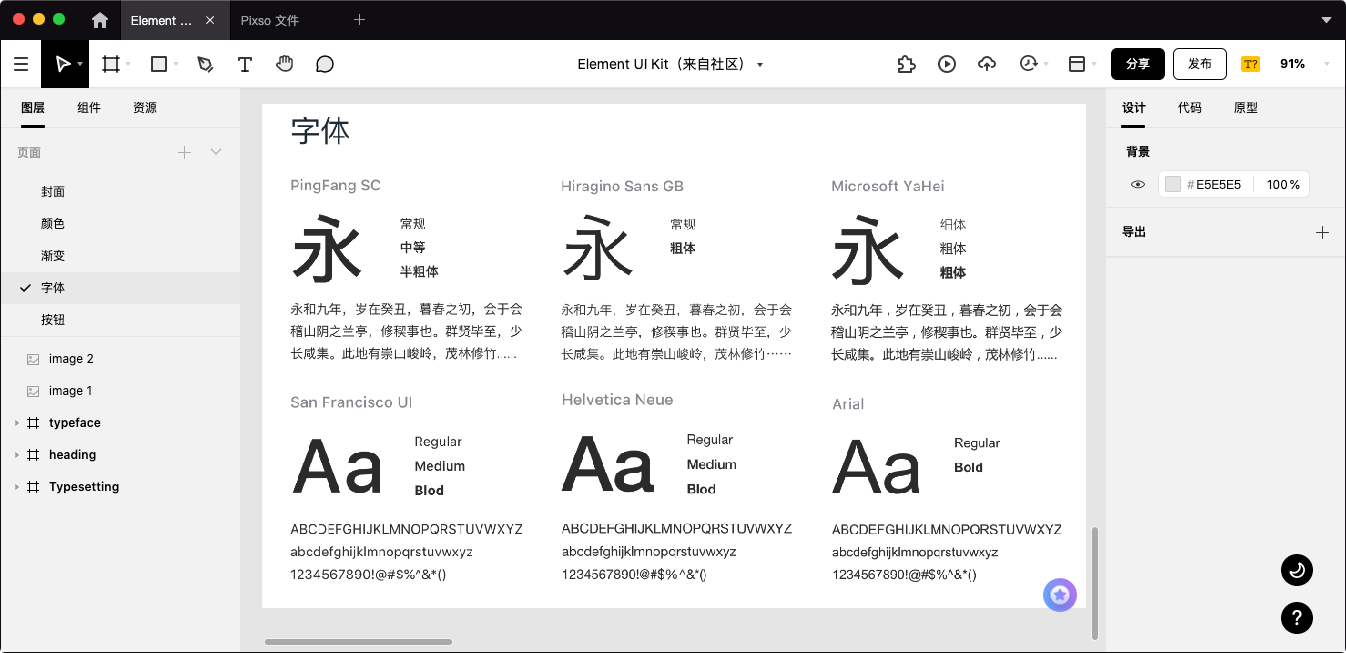1346x653 pixels.
Task: Click the cloud upload icon
Action: [x=987, y=64]
